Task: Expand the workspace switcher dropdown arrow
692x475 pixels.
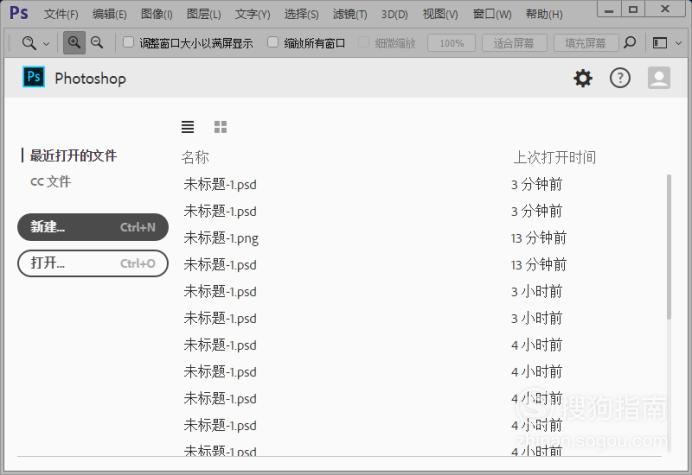Action: tap(679, 43)
